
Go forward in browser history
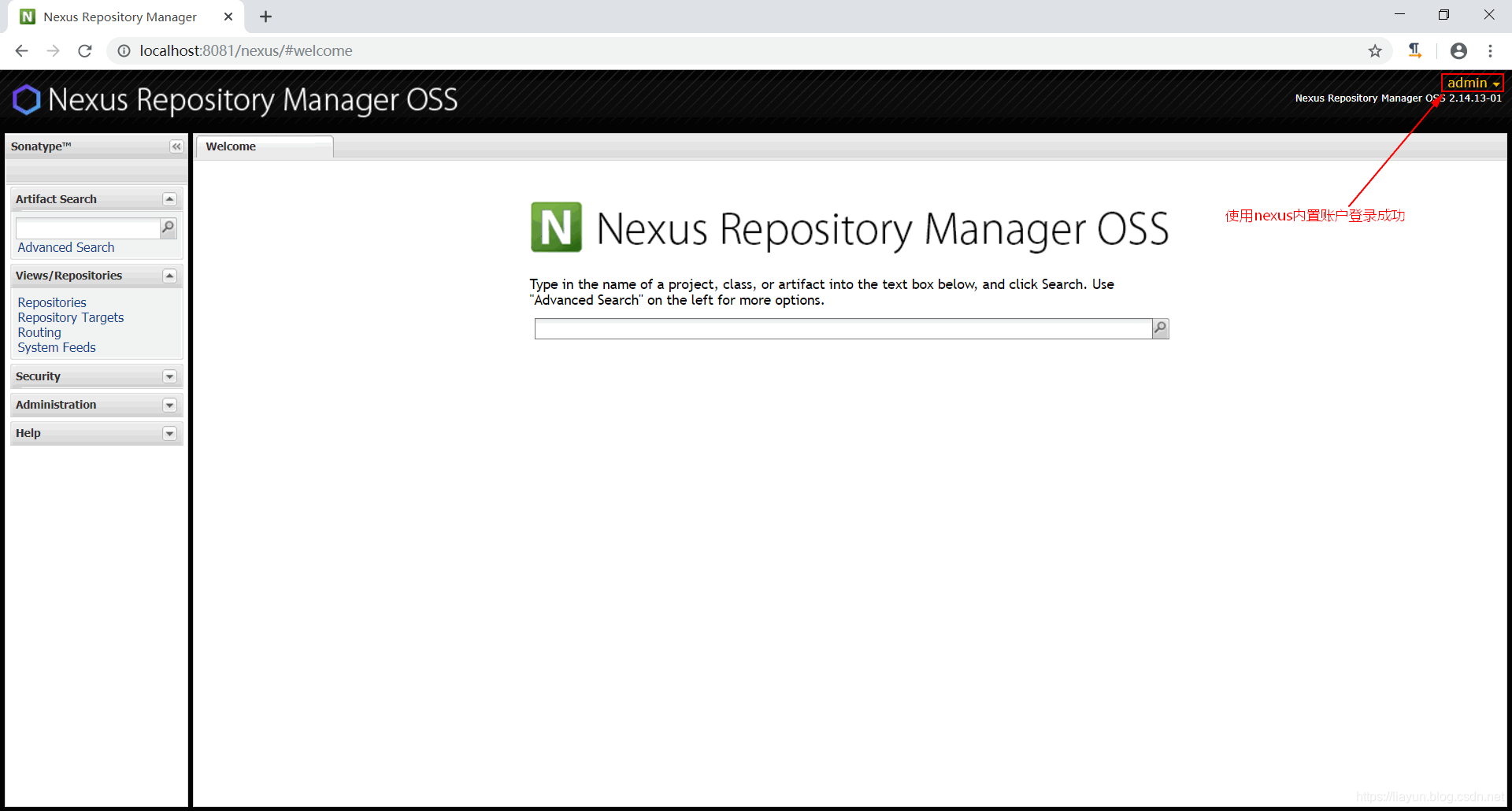[53, 51]
